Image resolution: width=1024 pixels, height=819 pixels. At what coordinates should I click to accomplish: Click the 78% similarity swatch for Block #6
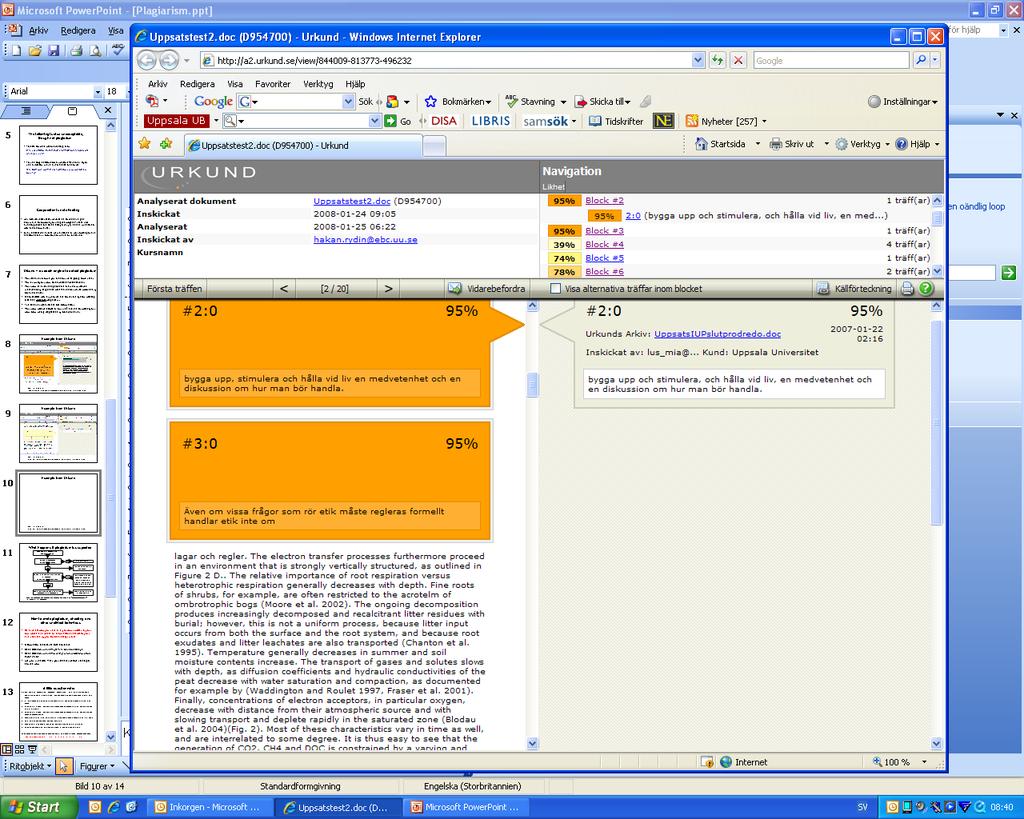coord(564,272)
